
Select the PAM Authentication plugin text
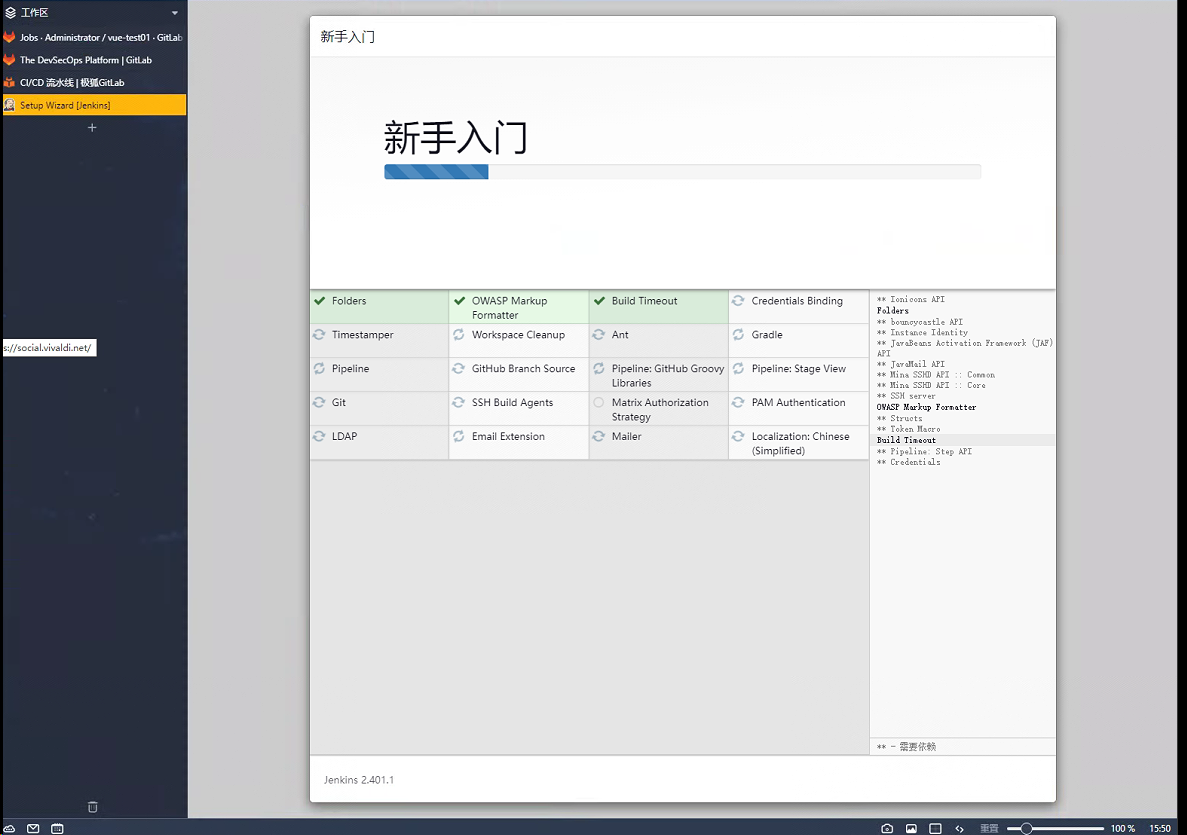click(799, 403)
